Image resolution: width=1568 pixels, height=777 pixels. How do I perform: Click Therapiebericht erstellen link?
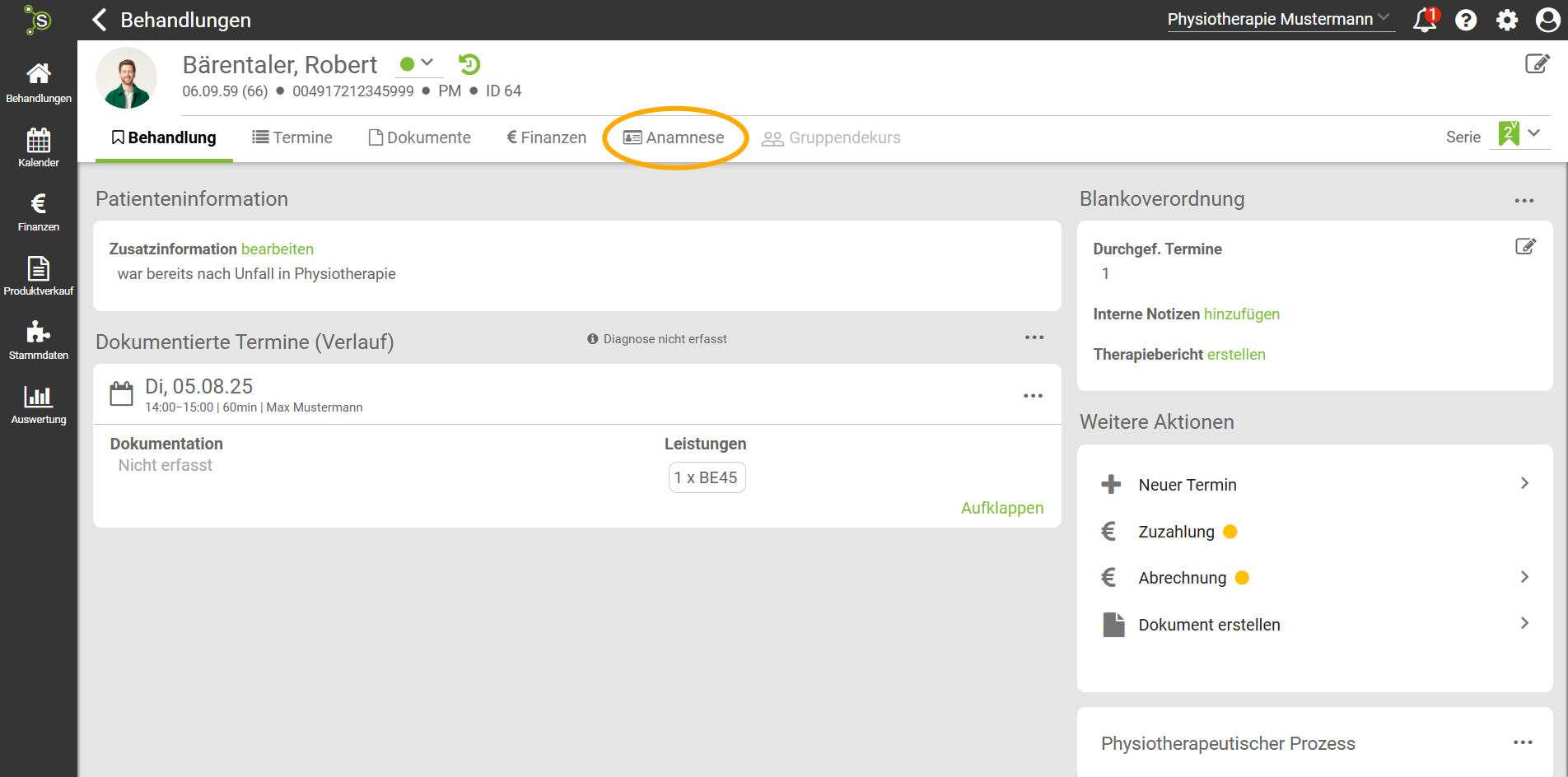[x=1235, y=354]
